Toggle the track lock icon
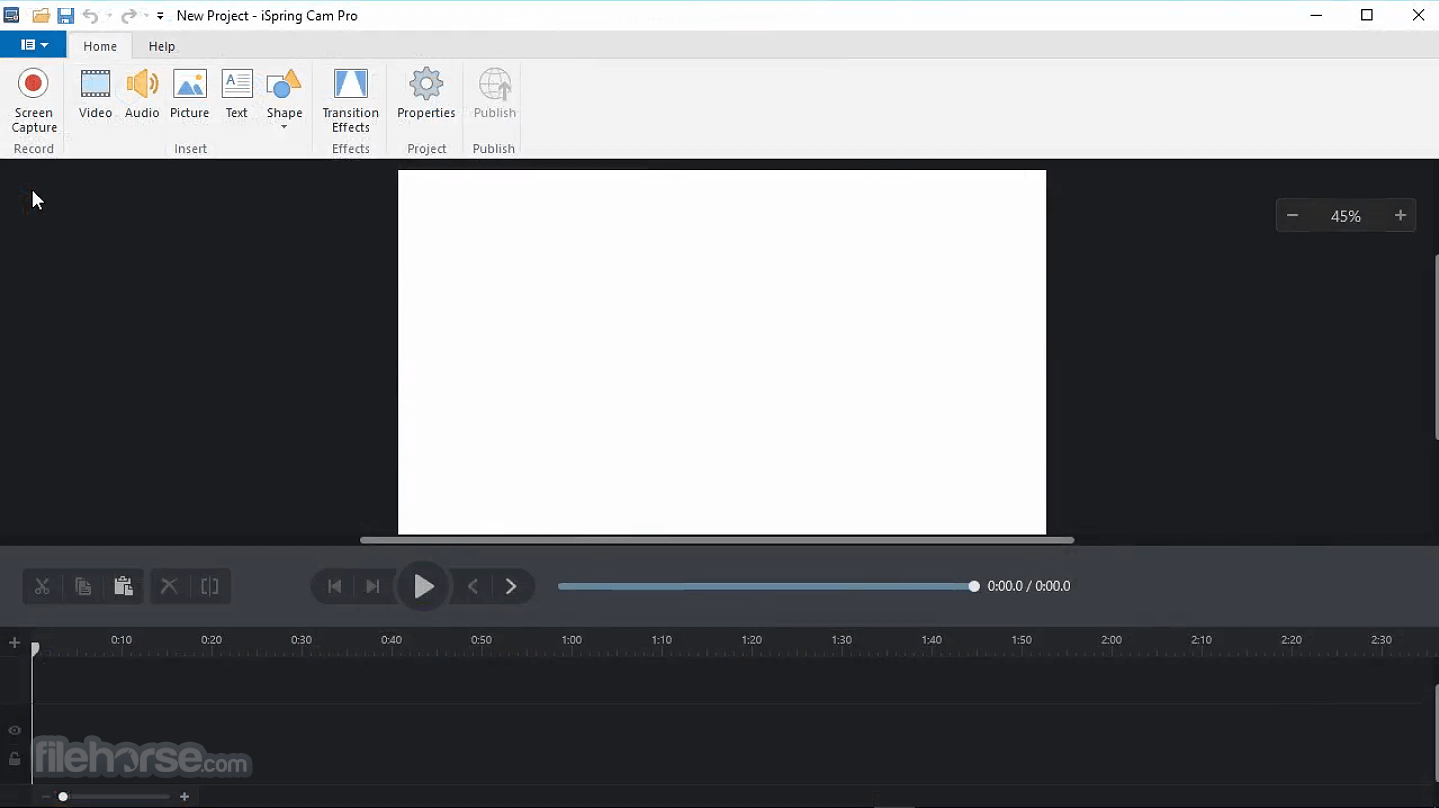The height and width of the screenshot is (808, 1439). 14,760
